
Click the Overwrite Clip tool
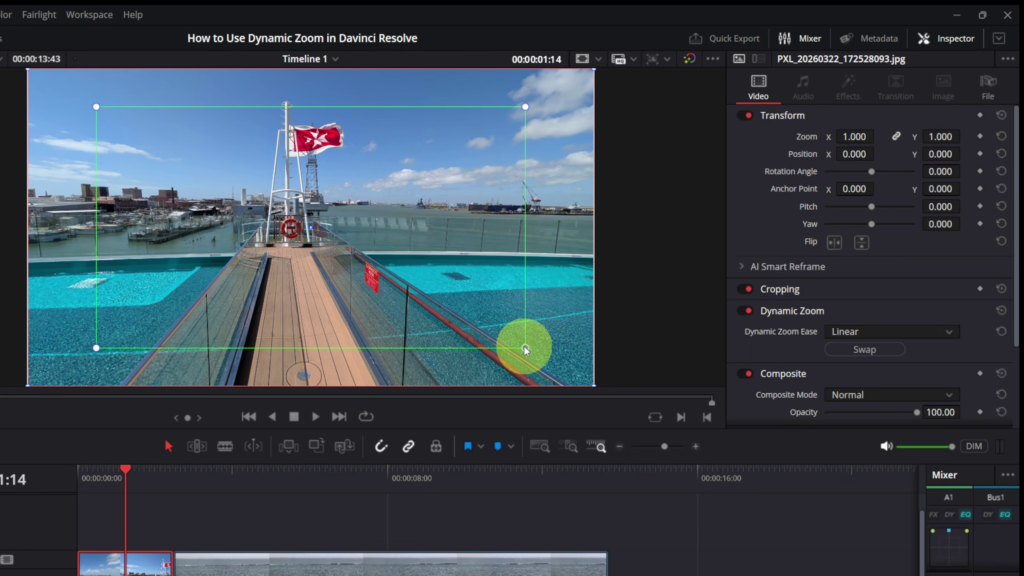pyautogui.click(x=316, y=446)
